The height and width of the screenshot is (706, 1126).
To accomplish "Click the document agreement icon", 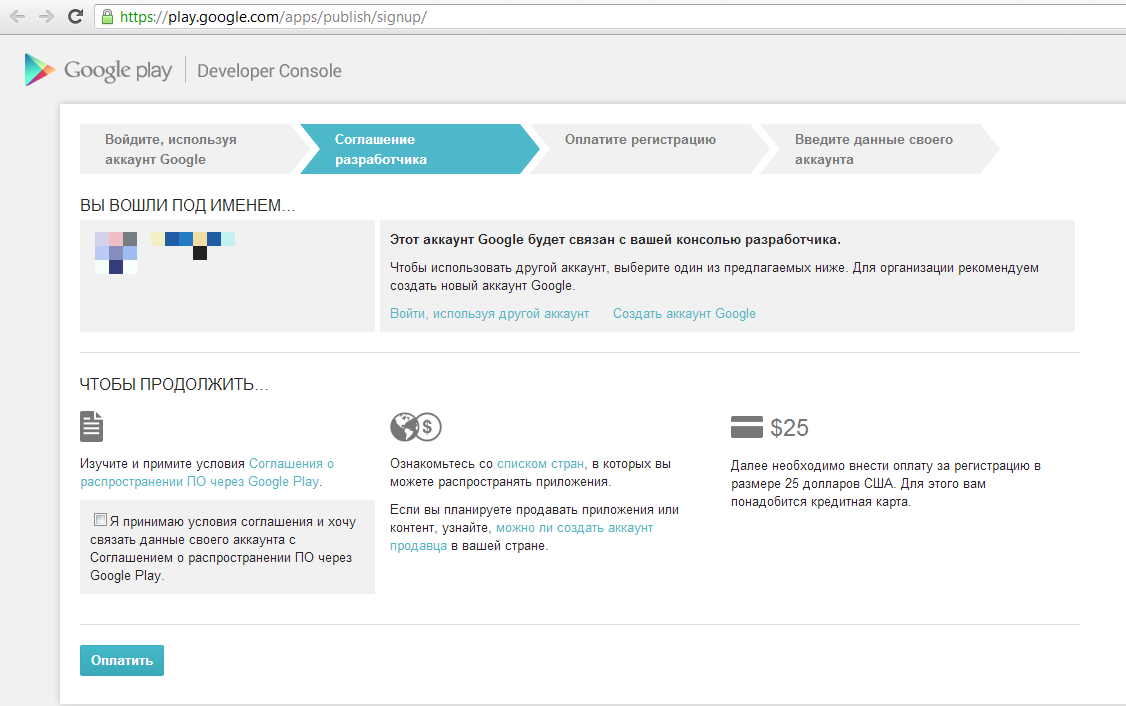I will (x=91, y=427).
